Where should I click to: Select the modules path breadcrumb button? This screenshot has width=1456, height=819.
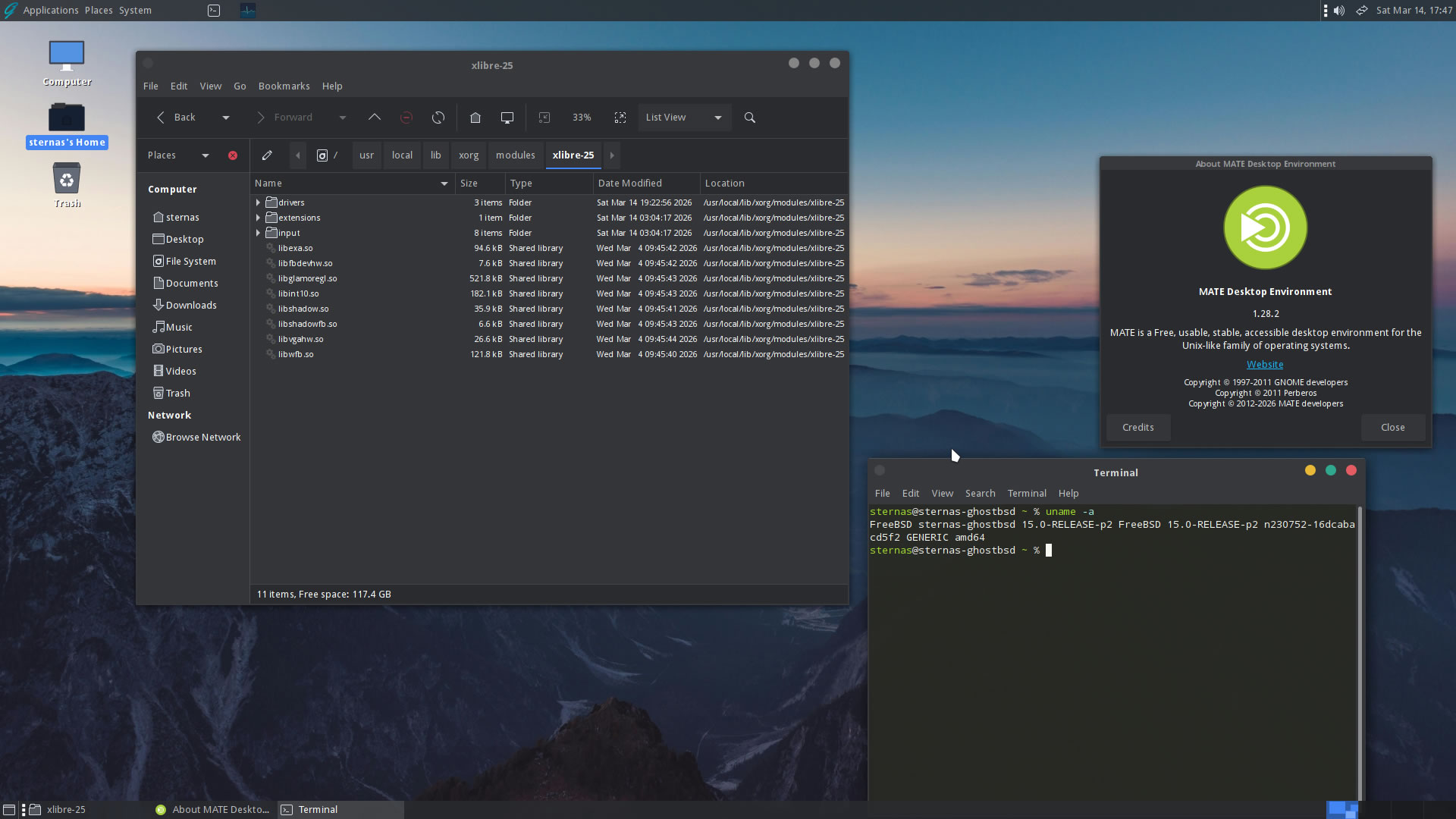coord(515,155)
